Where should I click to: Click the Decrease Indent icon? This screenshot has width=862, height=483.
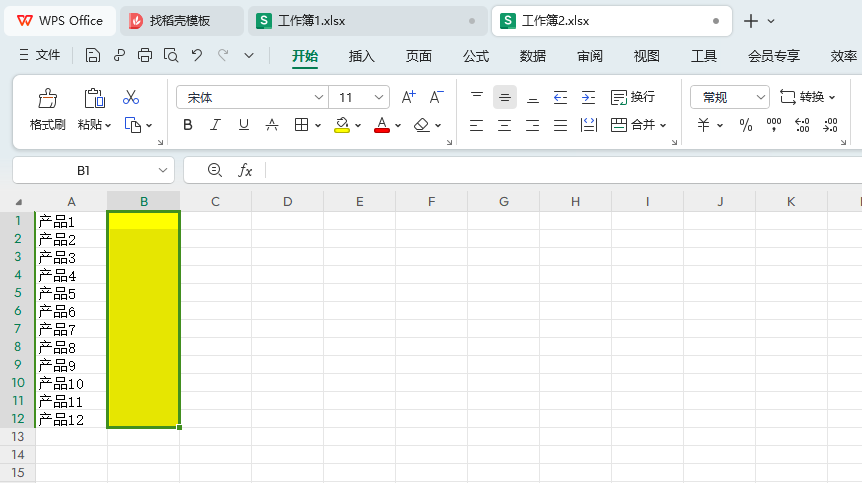pyautogui.click(x=560, y=97)
